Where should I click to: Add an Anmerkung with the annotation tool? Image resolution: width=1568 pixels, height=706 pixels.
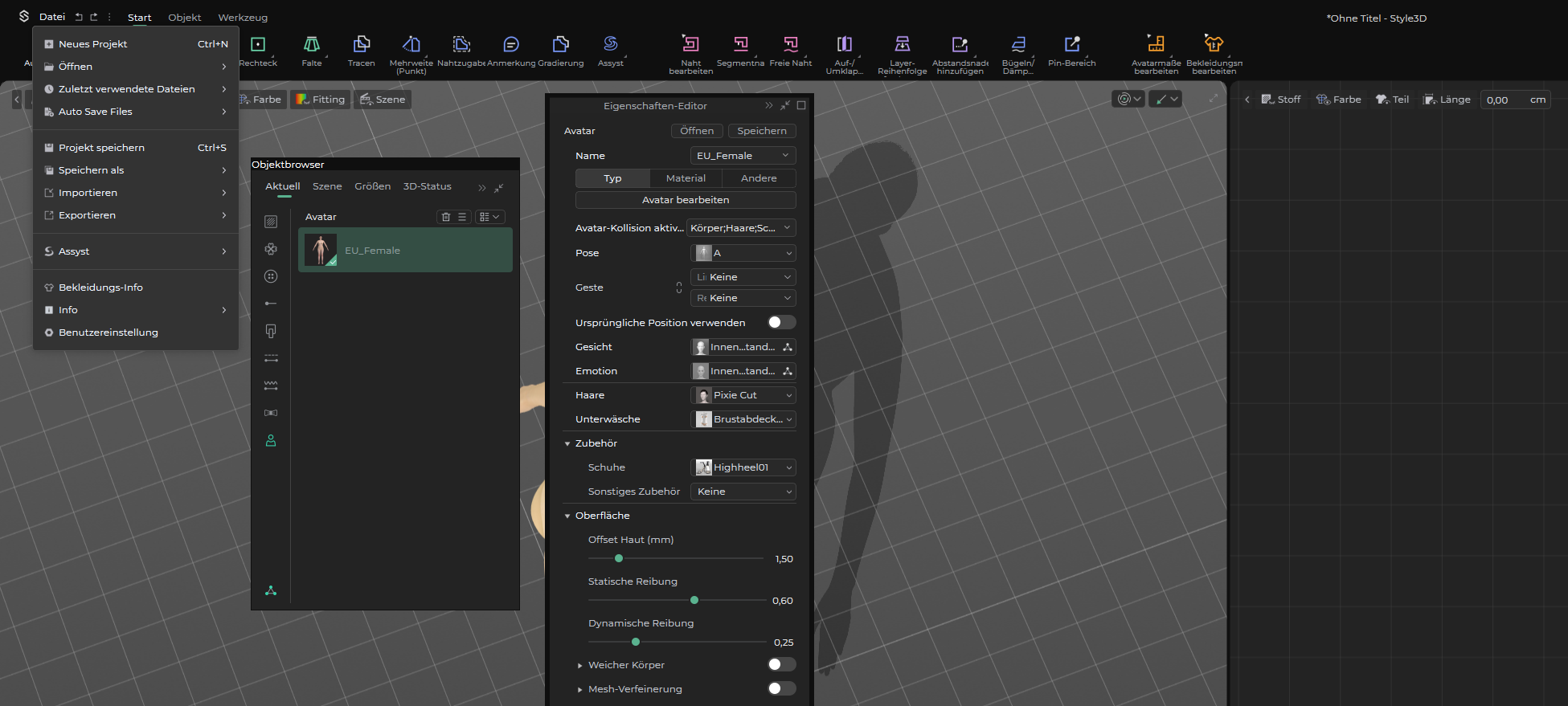coord(511,51)
